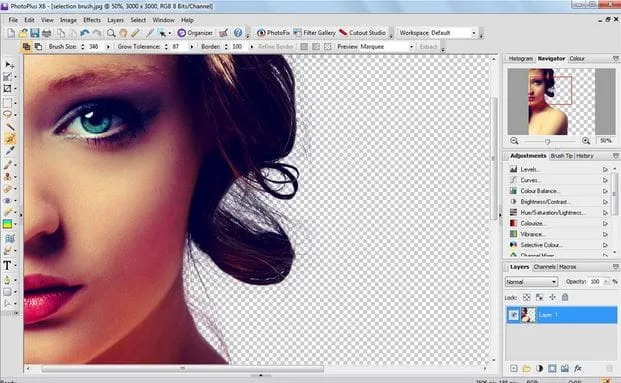Toggle lock transparency in Layers panel
621x383 pixels.
coord(526,297)
